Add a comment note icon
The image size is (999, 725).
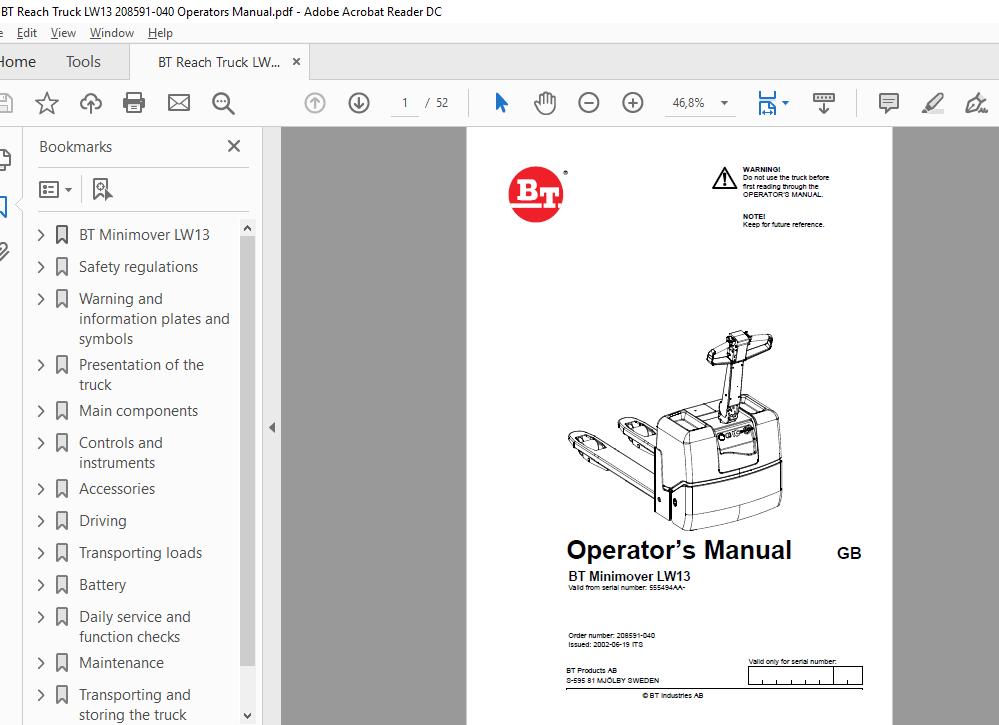point(888,103)
